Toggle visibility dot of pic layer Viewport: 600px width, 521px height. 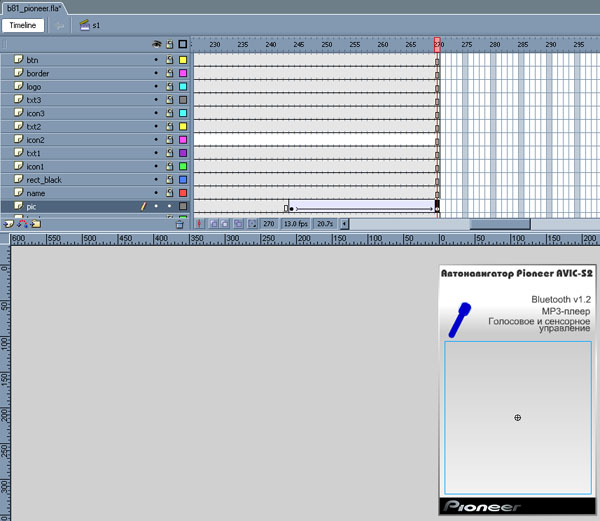pos(156,206)
